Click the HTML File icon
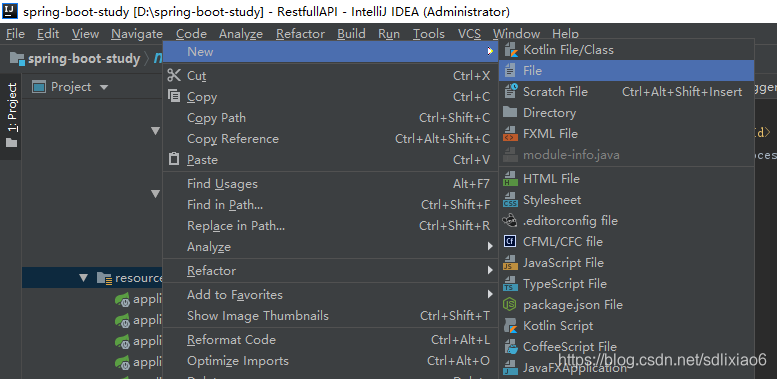 pyautogui.click(x=510, y=179)
